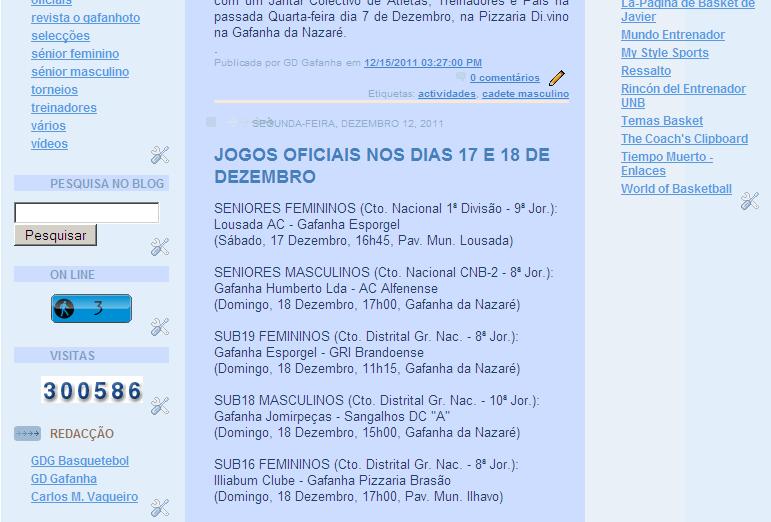Open the Tiempo Muerto - Enlaces link
Screen dimensions: 771x522
click(x=667, y=164)
